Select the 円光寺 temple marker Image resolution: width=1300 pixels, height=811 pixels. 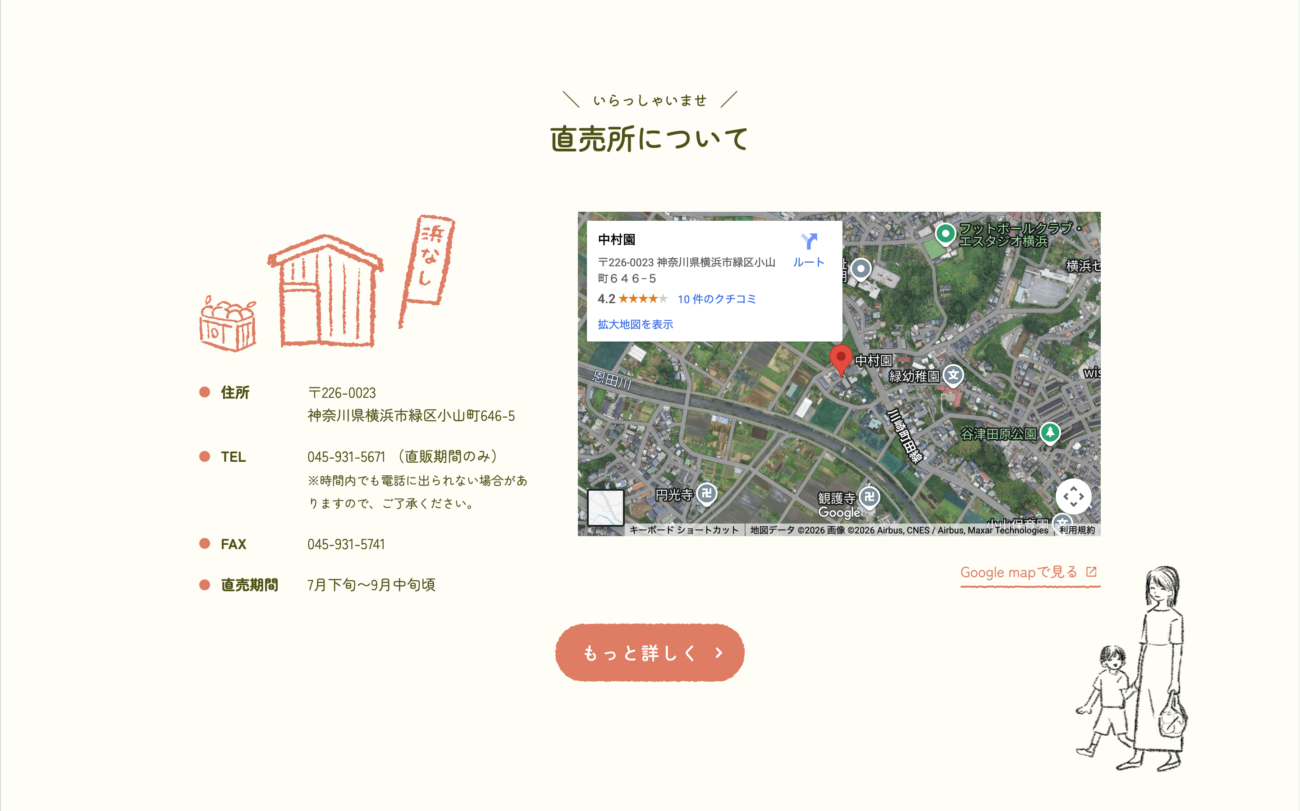tap(706, 493)
